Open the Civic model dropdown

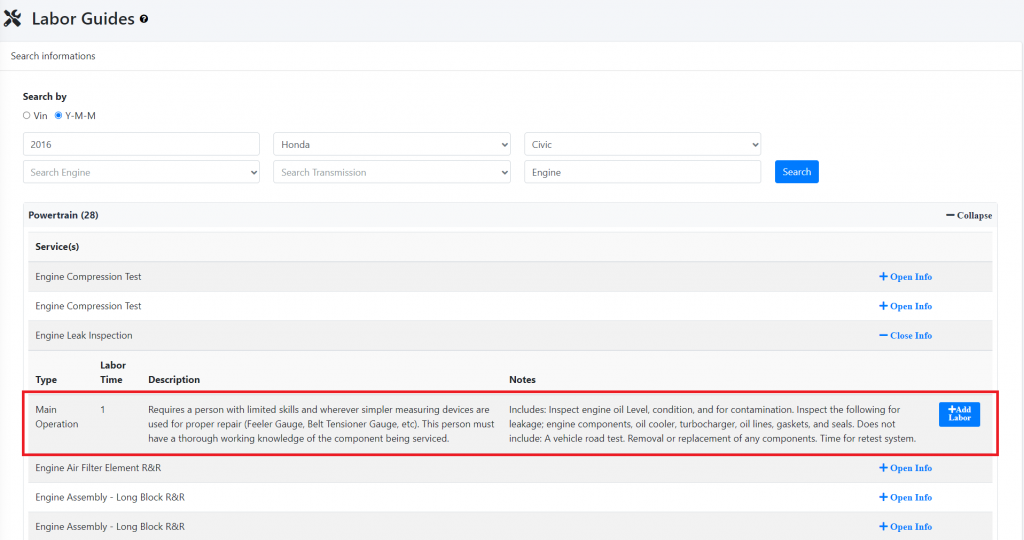[x=643, y=144]
